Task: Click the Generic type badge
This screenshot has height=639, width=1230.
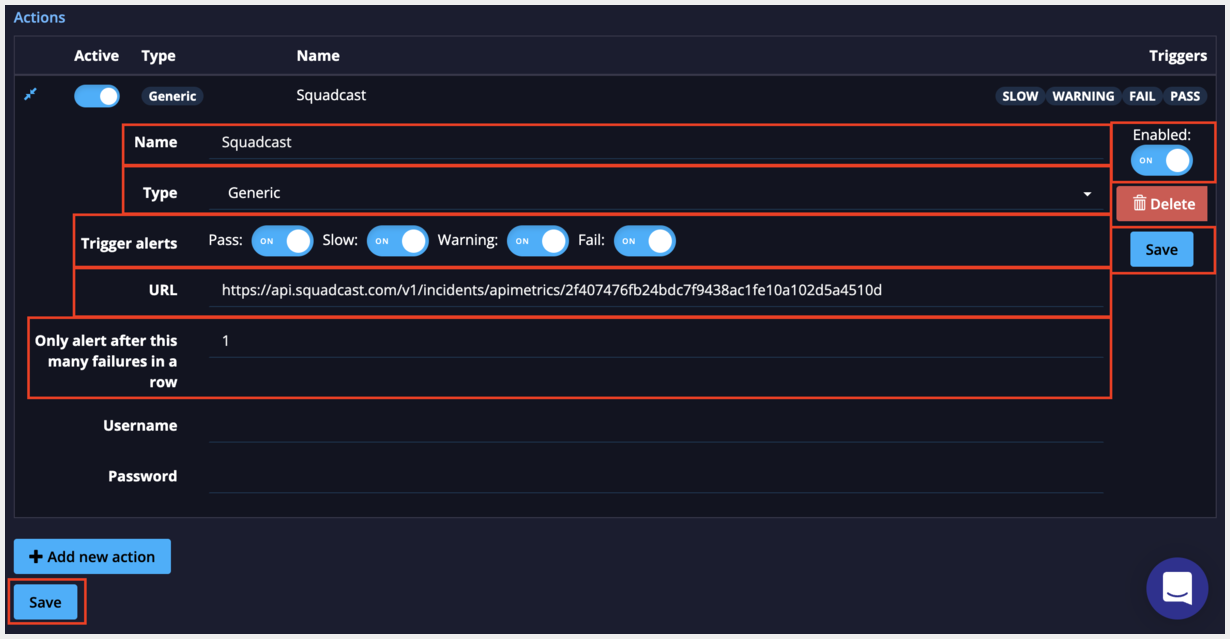Action: point(173,96)
